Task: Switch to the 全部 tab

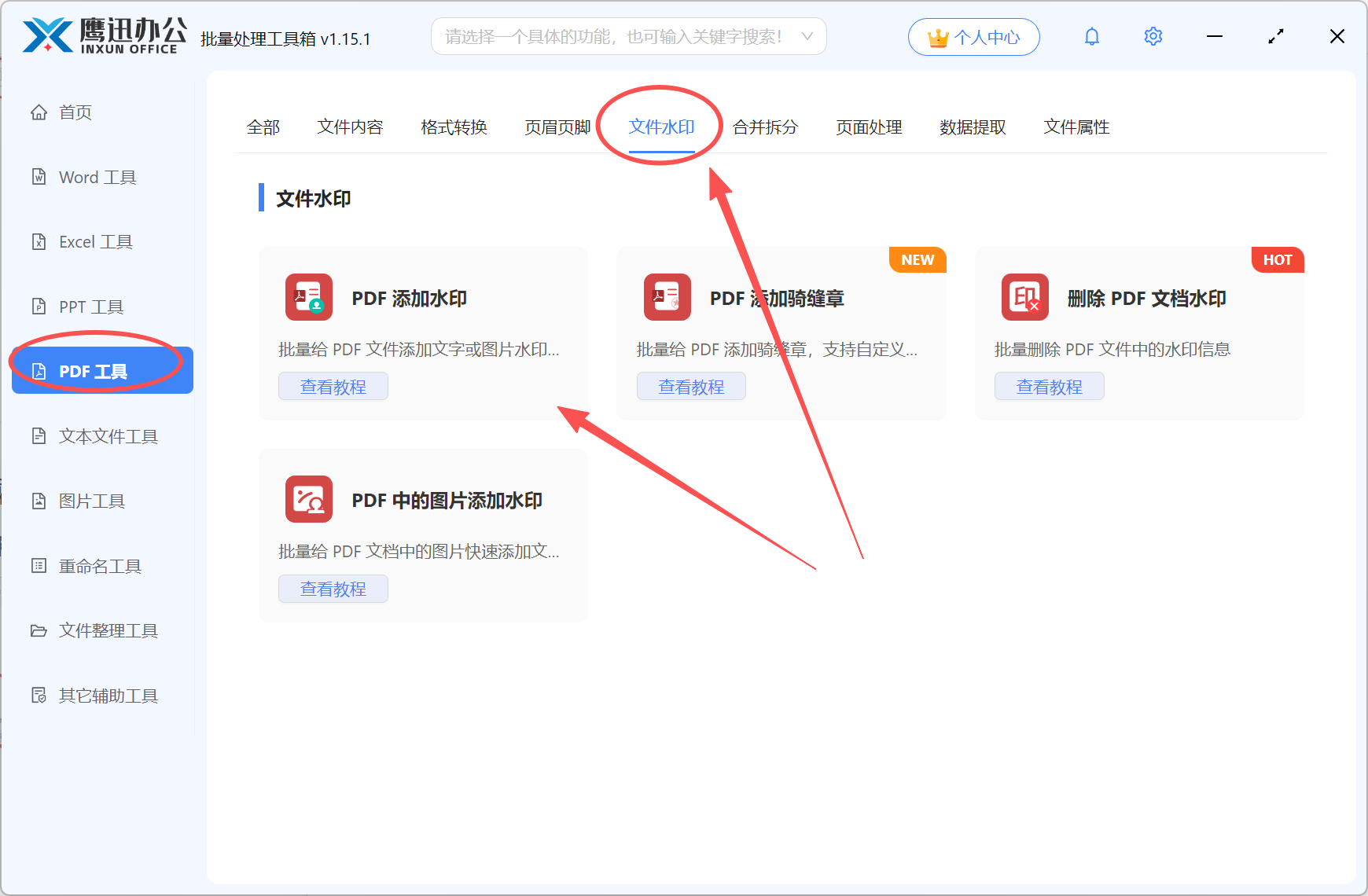Action: click(263, 127)
